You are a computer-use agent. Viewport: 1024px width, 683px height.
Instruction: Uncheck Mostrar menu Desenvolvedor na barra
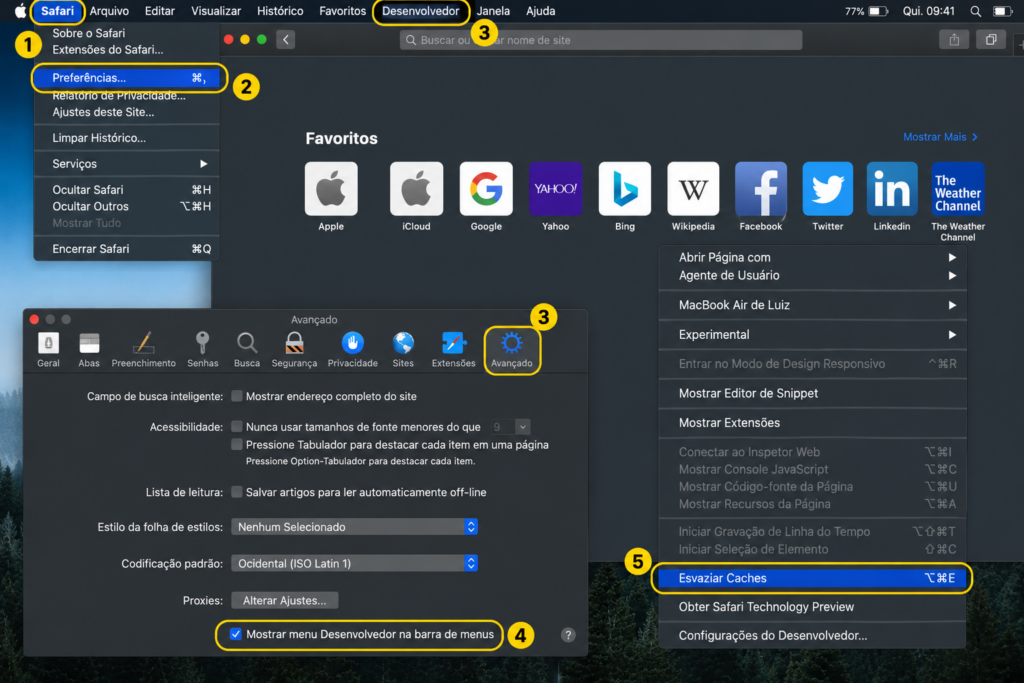236,634
